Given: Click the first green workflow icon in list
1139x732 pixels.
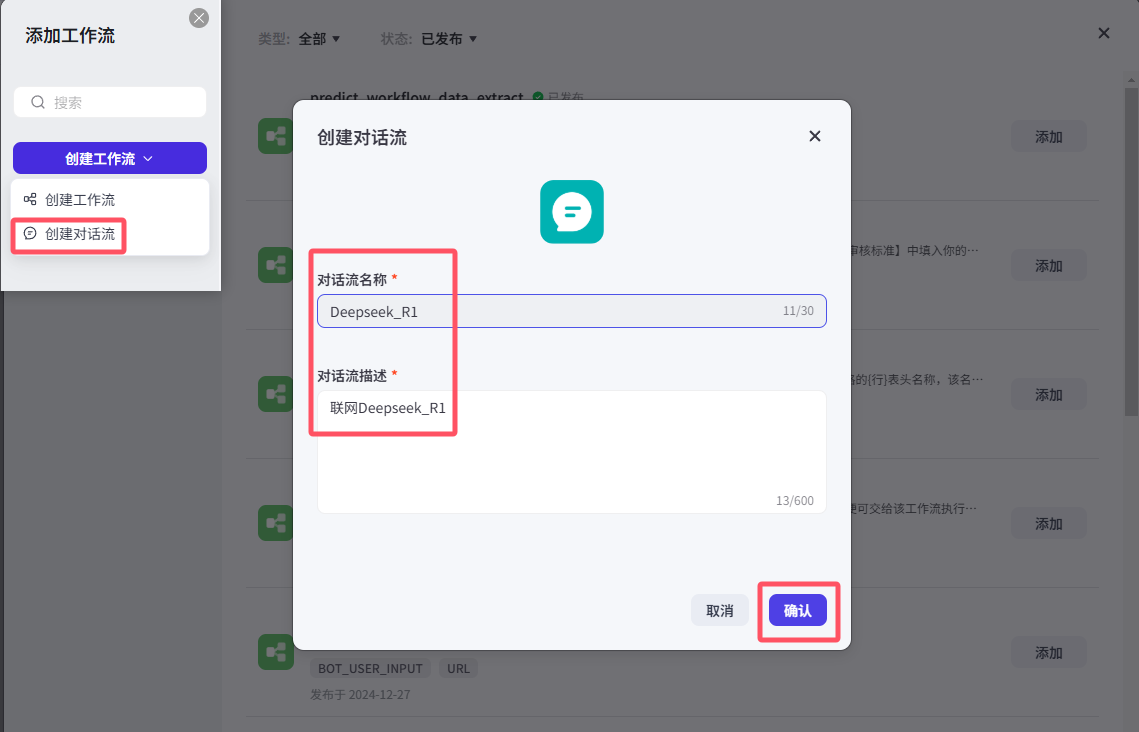Looking at the screenshot, I should point(275,136).
